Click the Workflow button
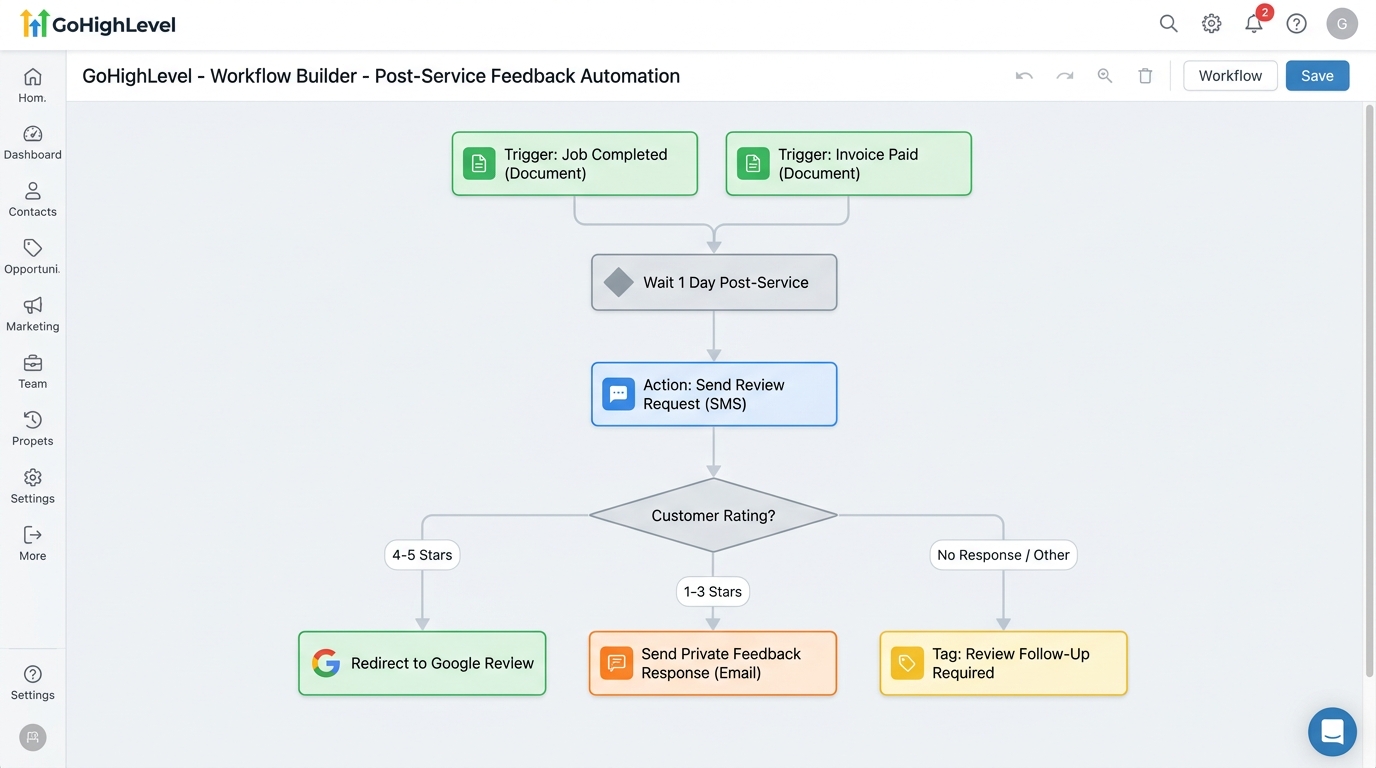Viewport: 1376px width, 768px height. coord(1230,76)
